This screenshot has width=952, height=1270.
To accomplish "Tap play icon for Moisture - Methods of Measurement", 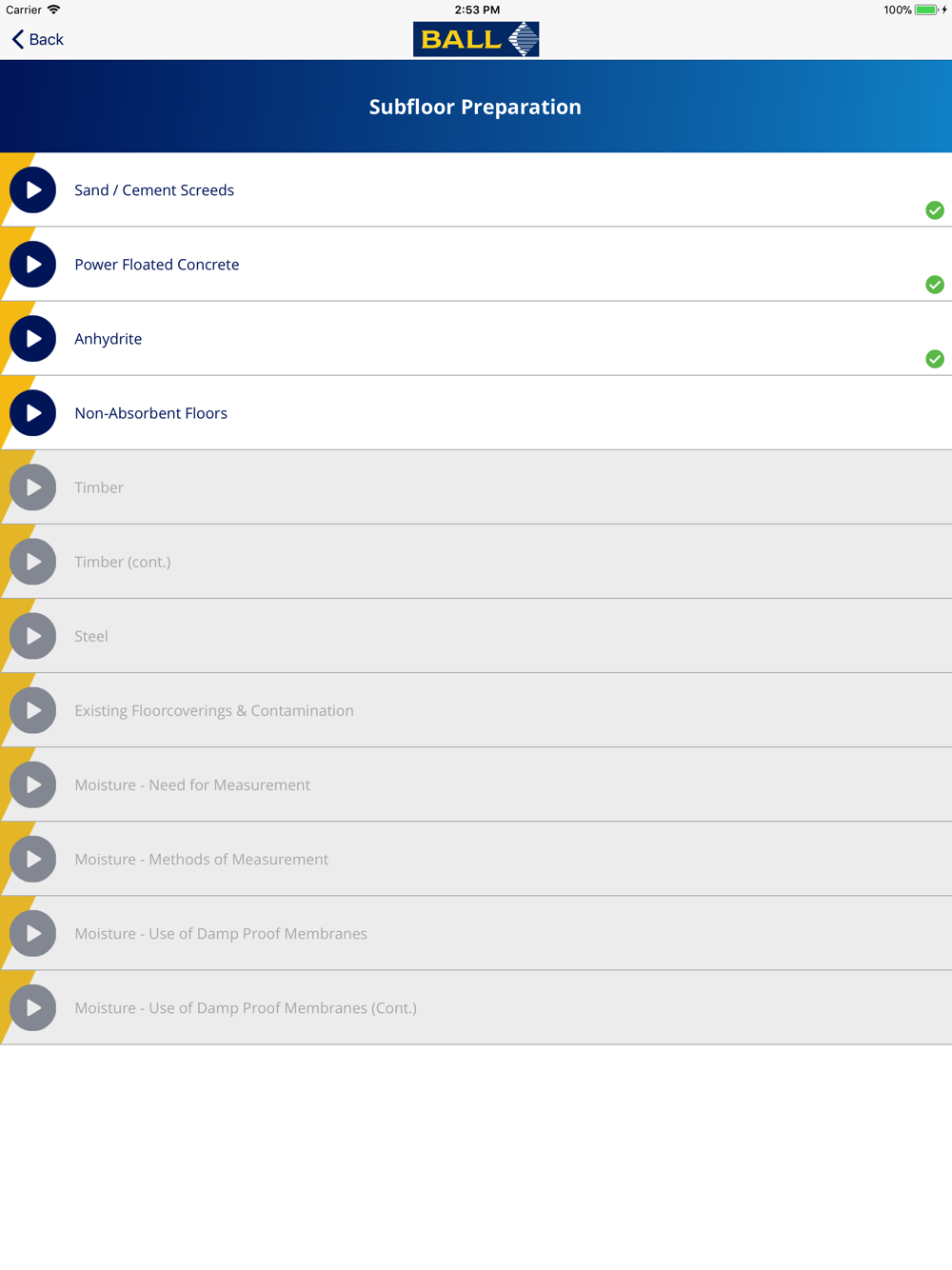I will [x=33, y=859].
